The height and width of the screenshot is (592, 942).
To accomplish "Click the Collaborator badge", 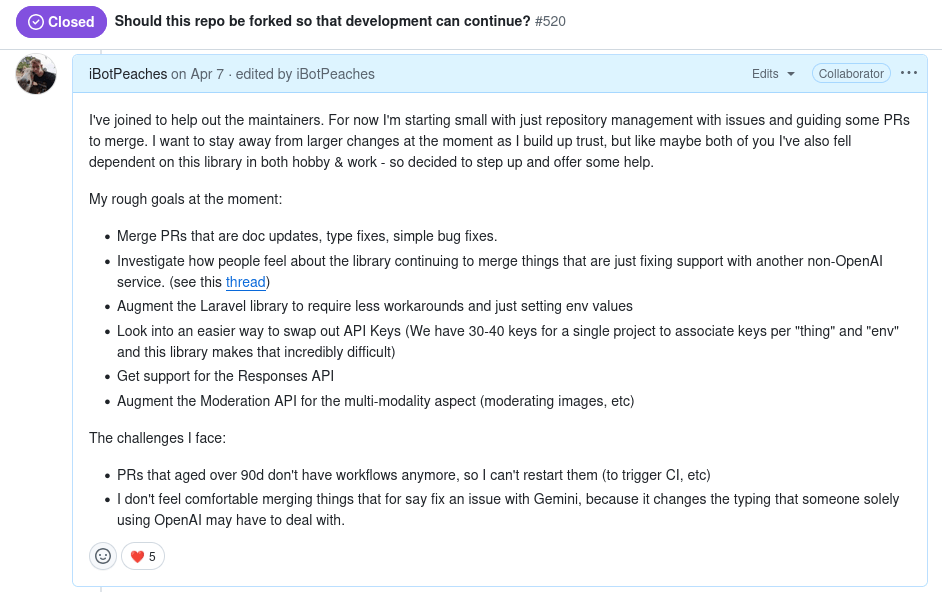I will pos(851,74).
